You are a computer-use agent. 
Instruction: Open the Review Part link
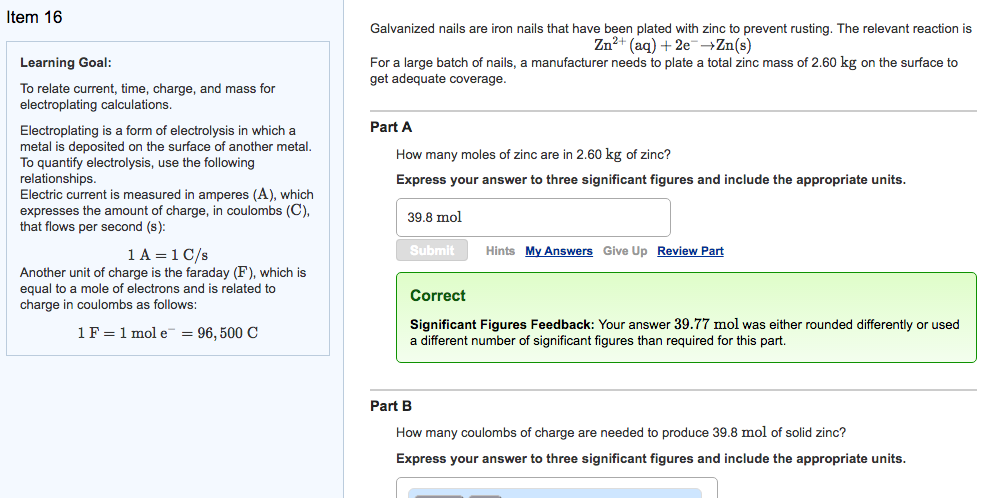click(690, 251)
